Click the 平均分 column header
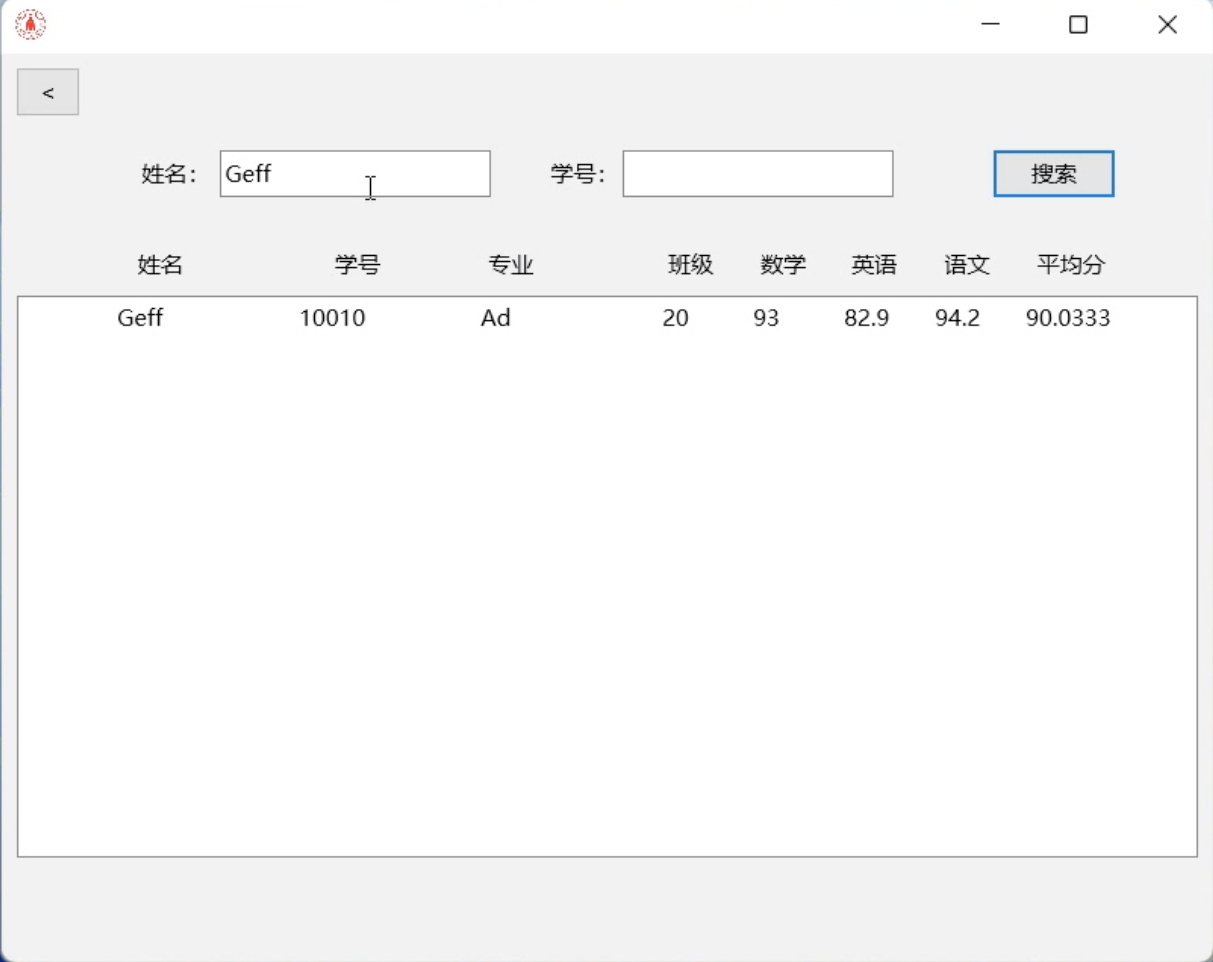The image size is (1213, 962). (1071, 264)
